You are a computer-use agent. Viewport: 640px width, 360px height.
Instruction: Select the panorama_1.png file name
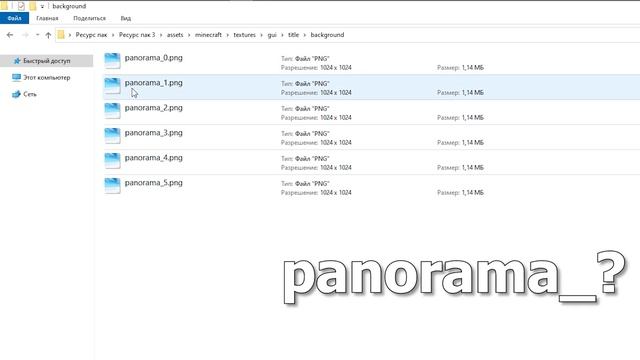[153, 83]
